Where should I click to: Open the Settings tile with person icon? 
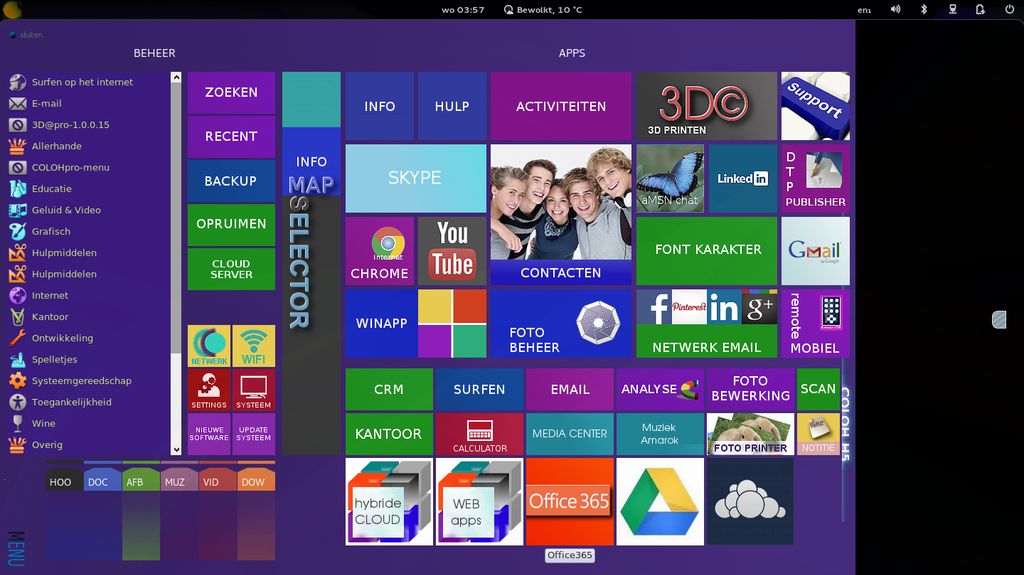pos(209,390)
